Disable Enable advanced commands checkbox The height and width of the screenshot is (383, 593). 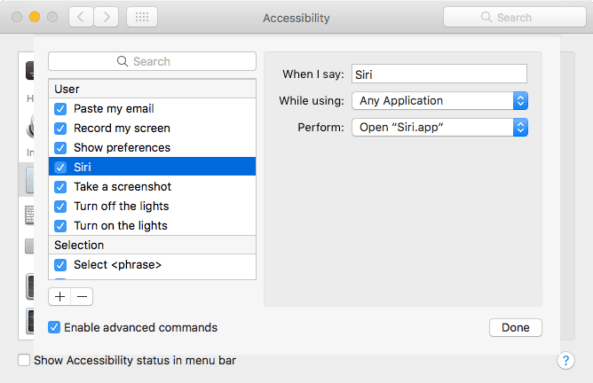(x=54, y=327)
